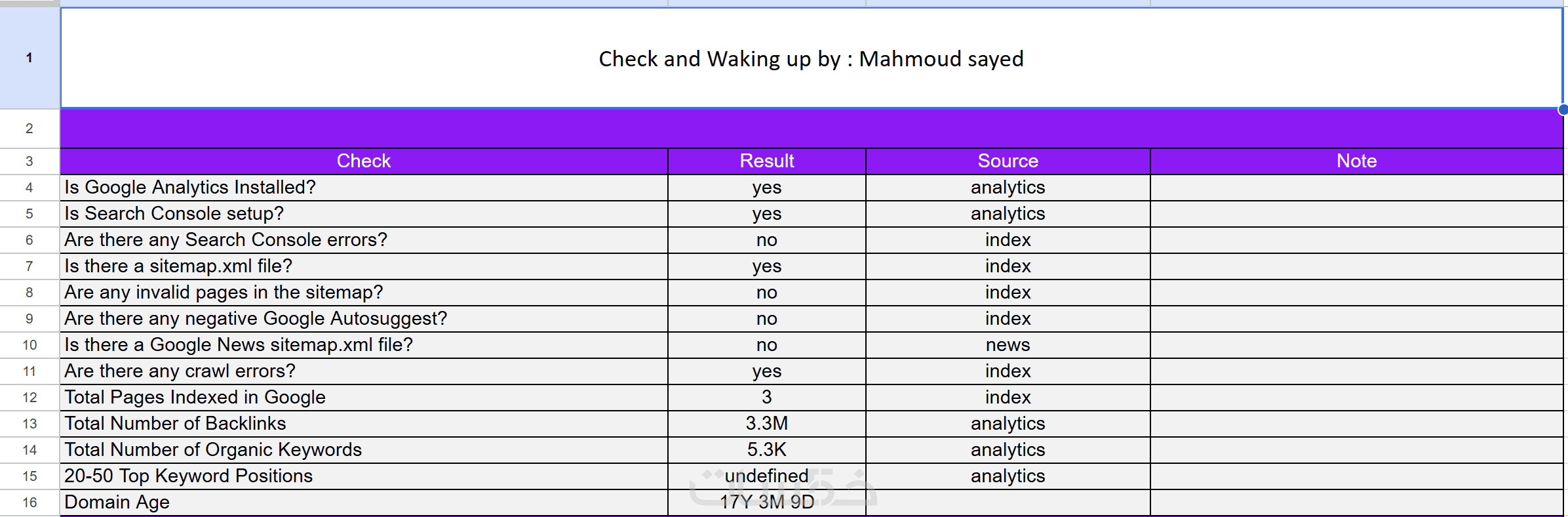Click the "Note" heading cell
The image size is (1568, 517).
(1356, 161)
